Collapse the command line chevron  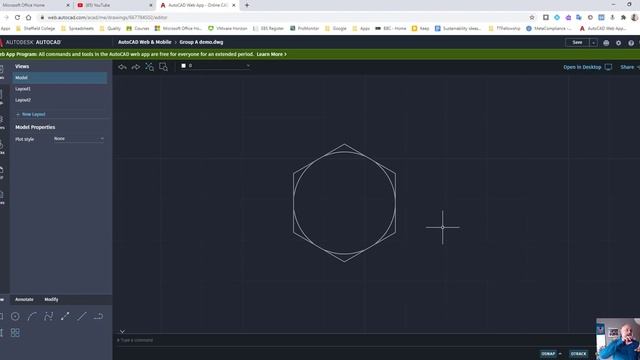[x=122, y=332]
